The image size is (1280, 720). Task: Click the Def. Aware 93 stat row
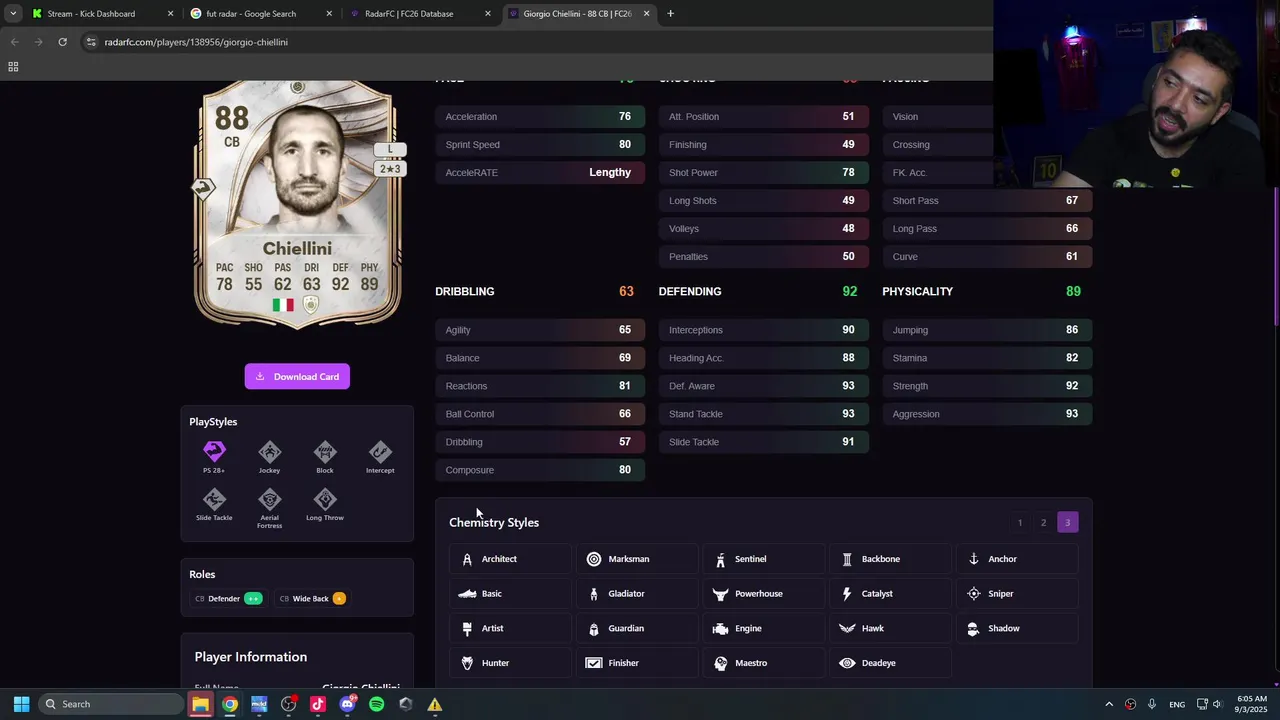[764, 386]
